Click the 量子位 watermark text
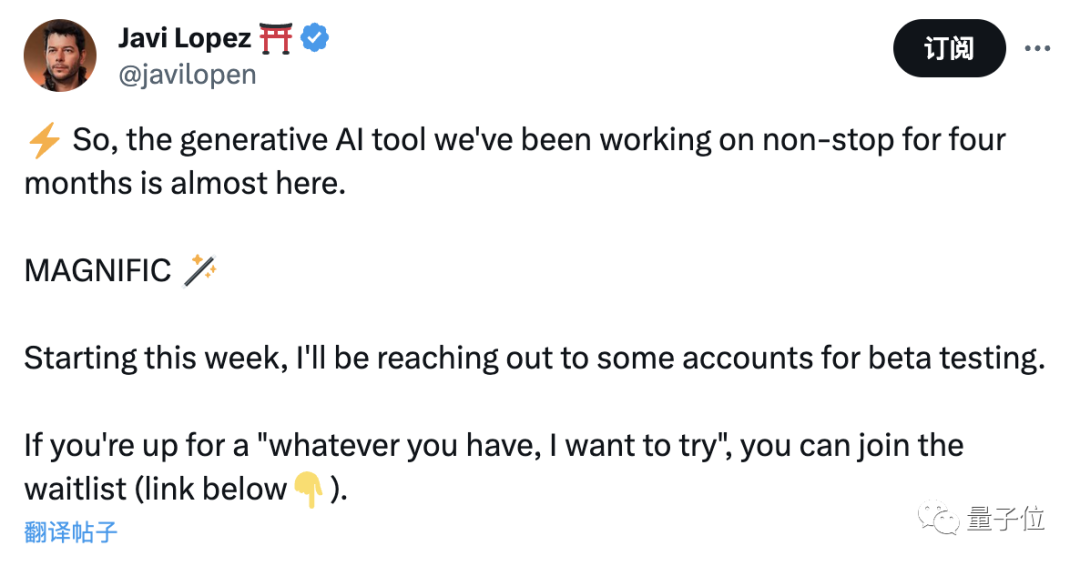1080x566 pixels. tap(1006, 518)
